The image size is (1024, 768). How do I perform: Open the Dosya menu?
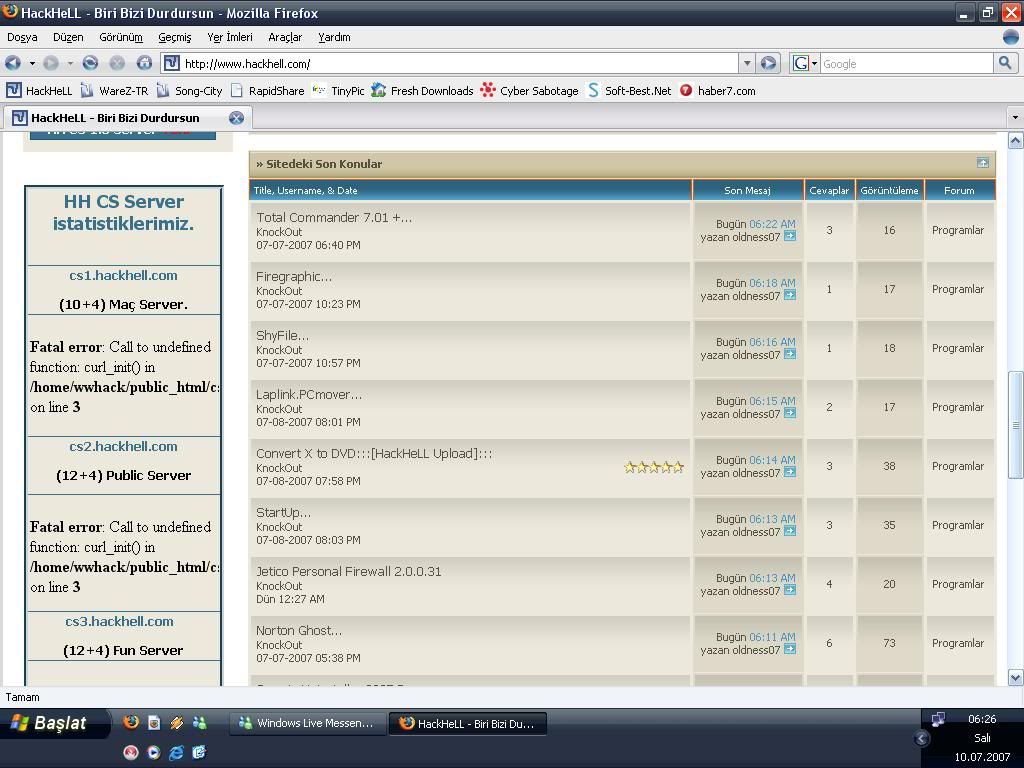[22, 37]
